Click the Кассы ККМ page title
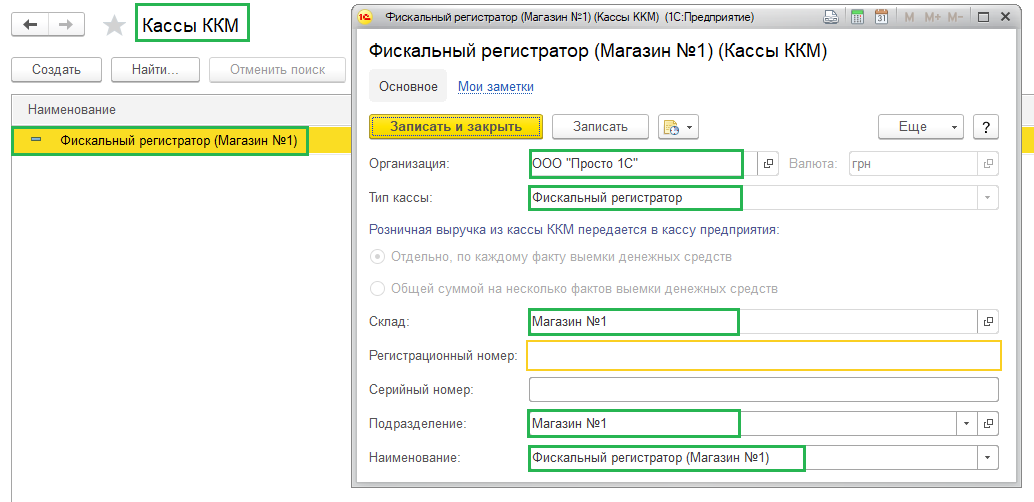The width and height of the screenshot is (1034, 502). click(191, 26)
